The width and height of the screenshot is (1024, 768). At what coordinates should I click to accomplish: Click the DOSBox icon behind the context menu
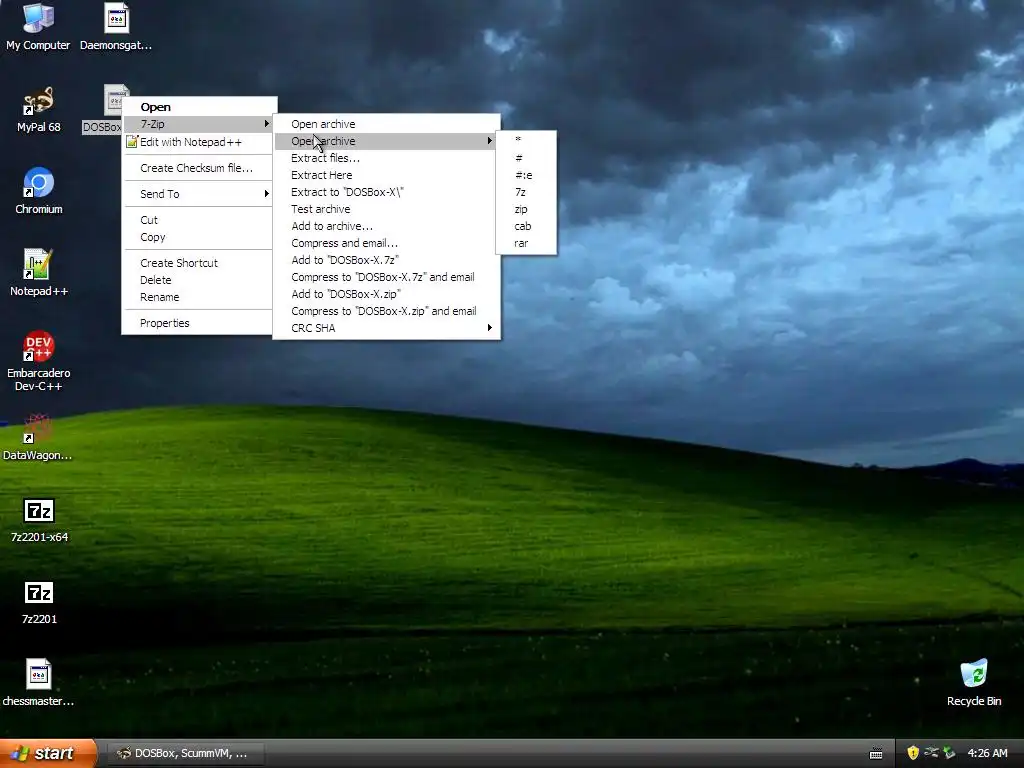pyautogui.click(x=112, y=99)
